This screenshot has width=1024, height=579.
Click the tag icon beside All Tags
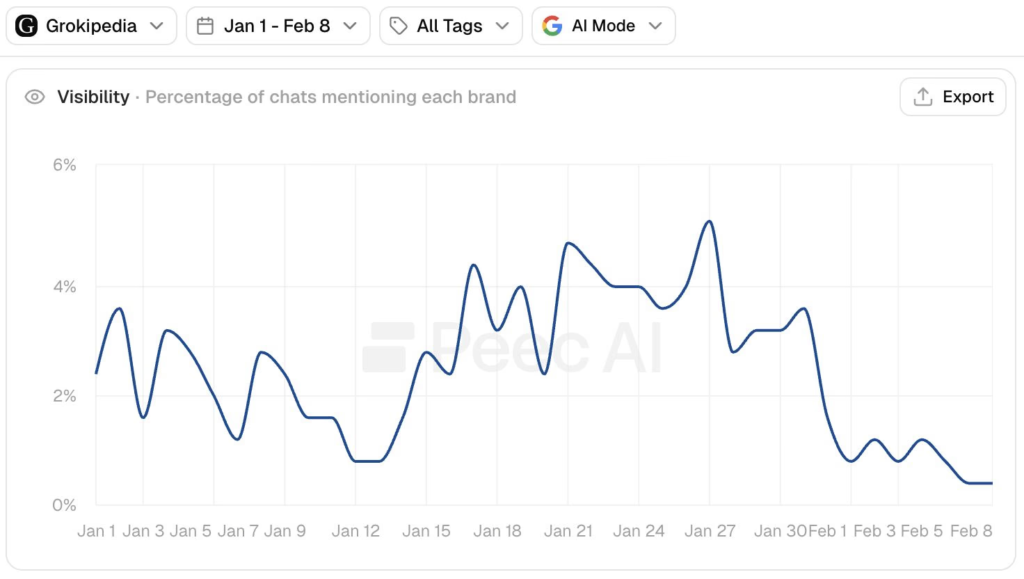point(398,26)
